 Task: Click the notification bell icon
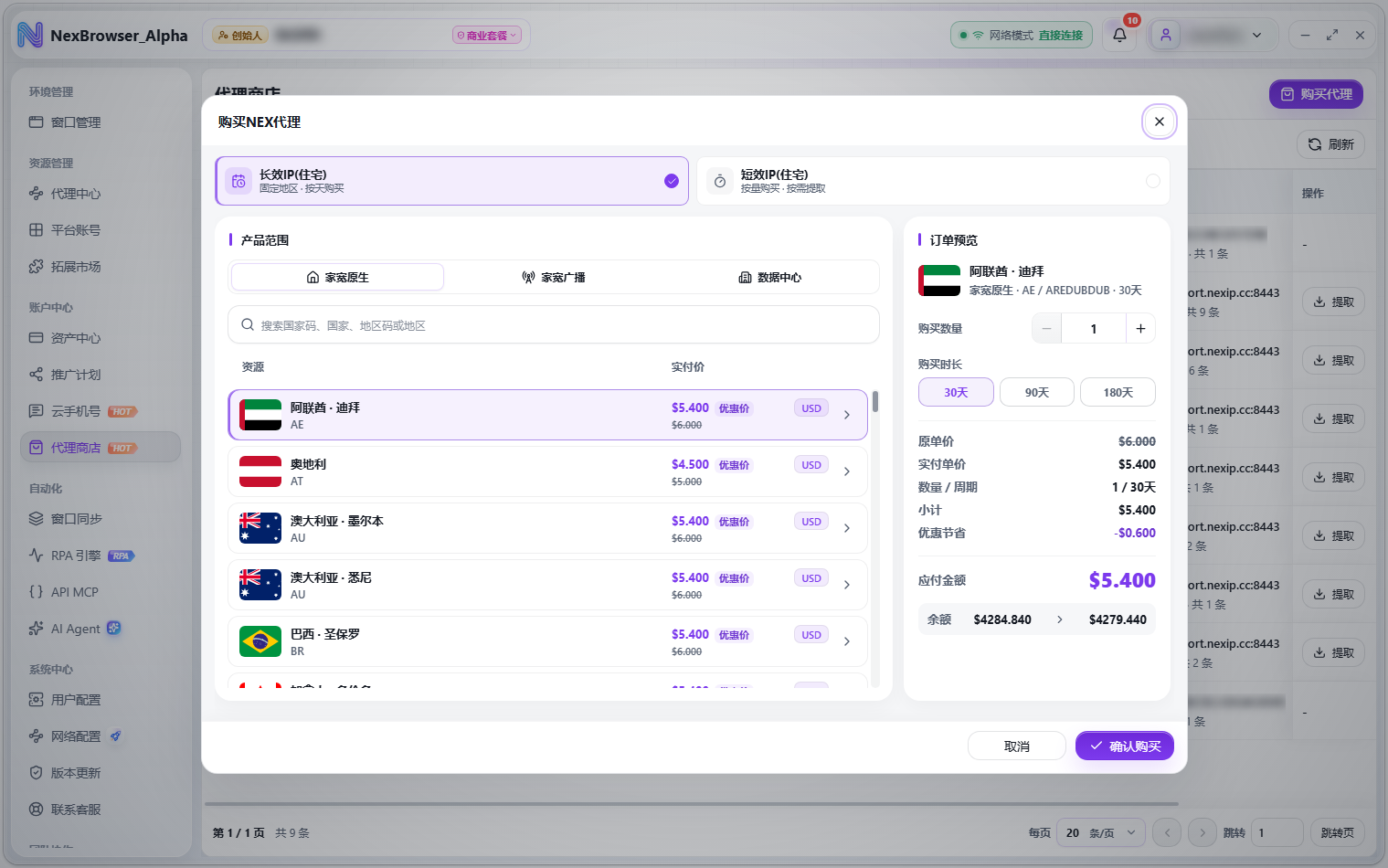1119,36
